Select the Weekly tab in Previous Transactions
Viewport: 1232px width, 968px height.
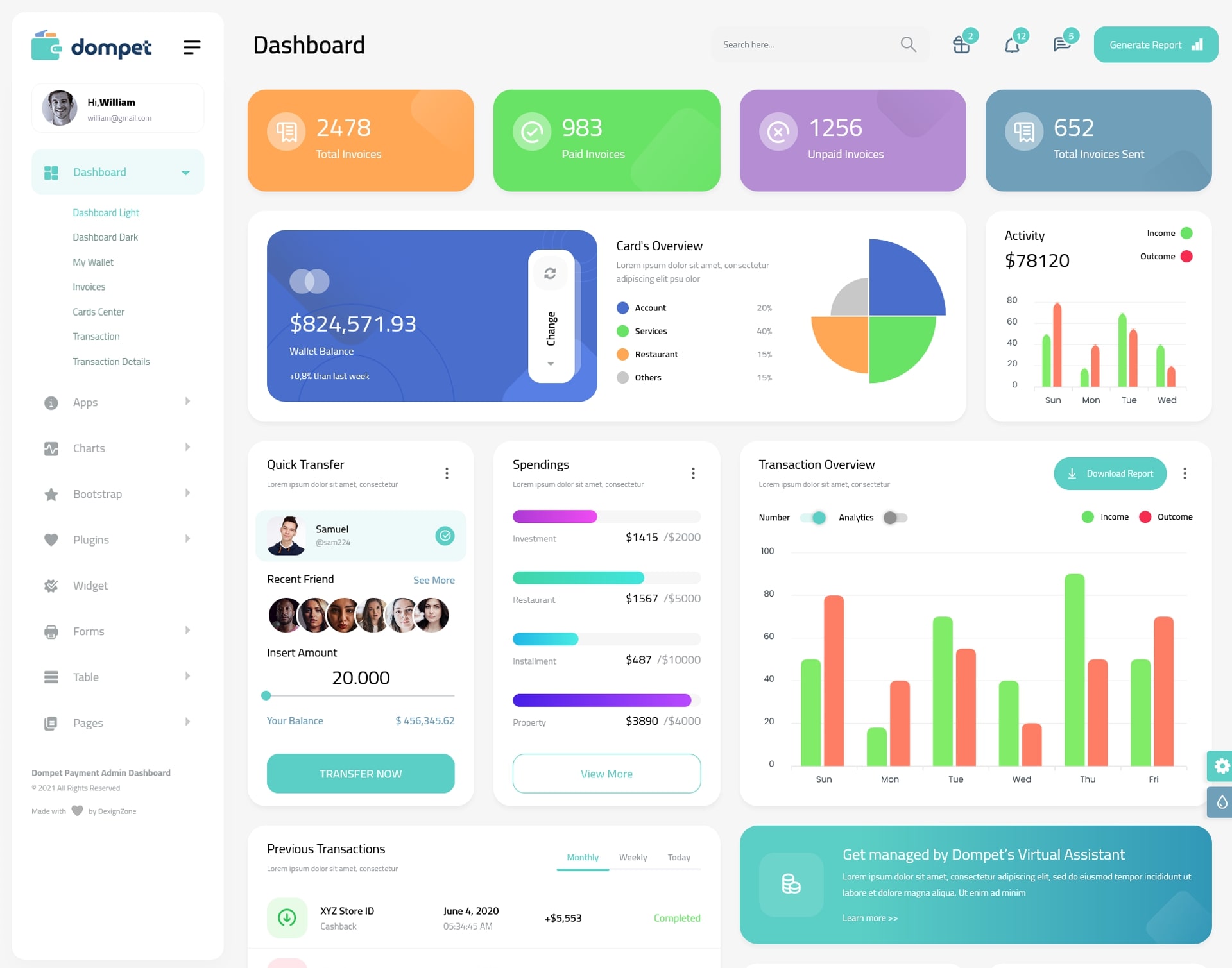coord(633,857)
